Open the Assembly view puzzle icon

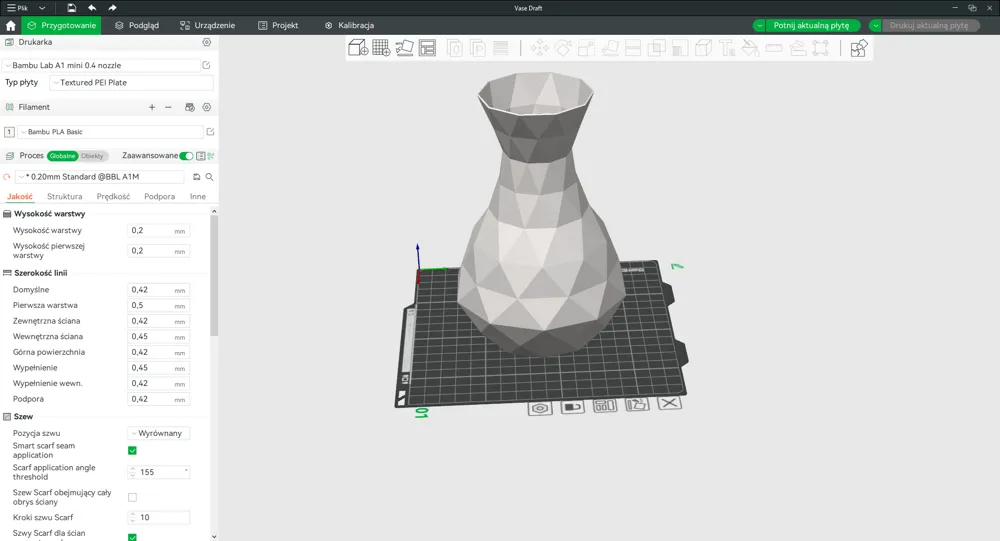[x=858, y=48]
